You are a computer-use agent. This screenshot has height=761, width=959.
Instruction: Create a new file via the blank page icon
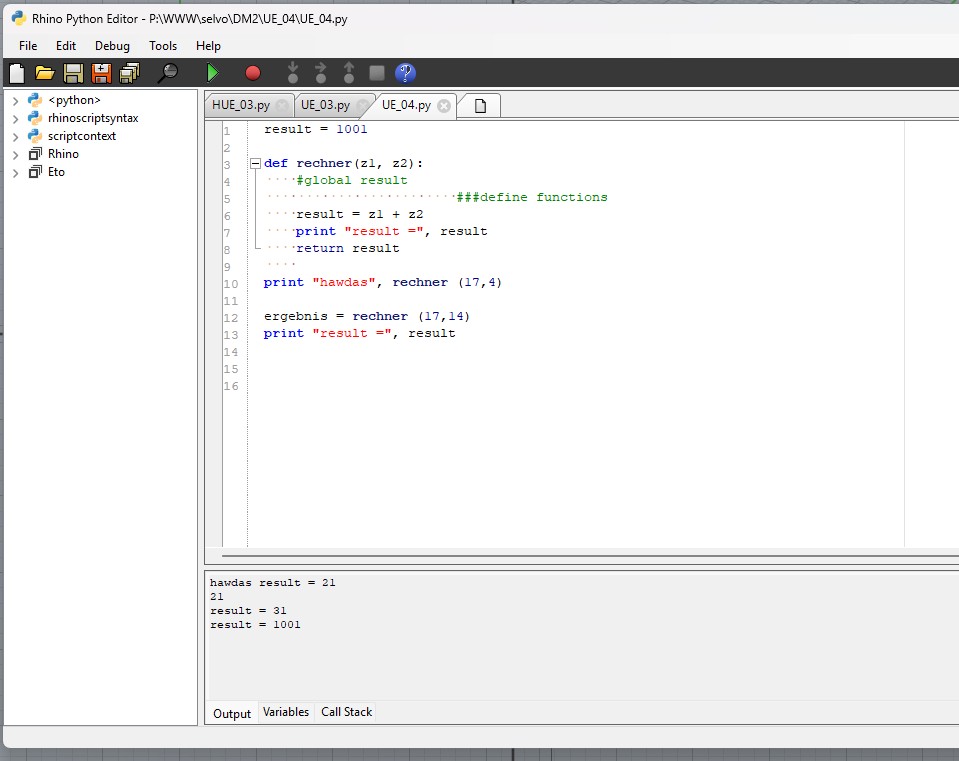pos(16,72)
